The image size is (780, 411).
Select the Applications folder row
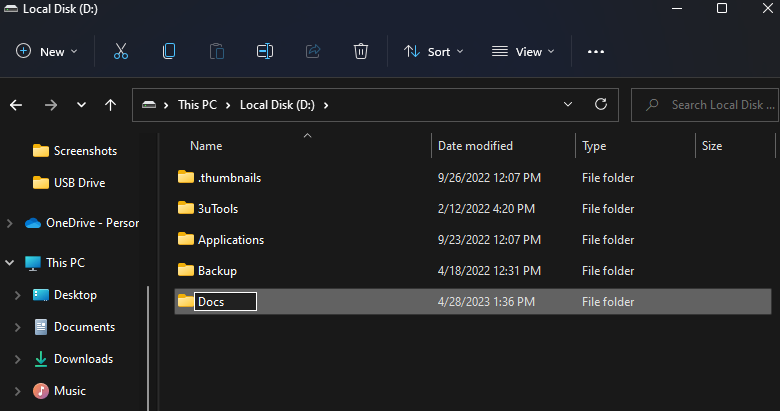231,239
